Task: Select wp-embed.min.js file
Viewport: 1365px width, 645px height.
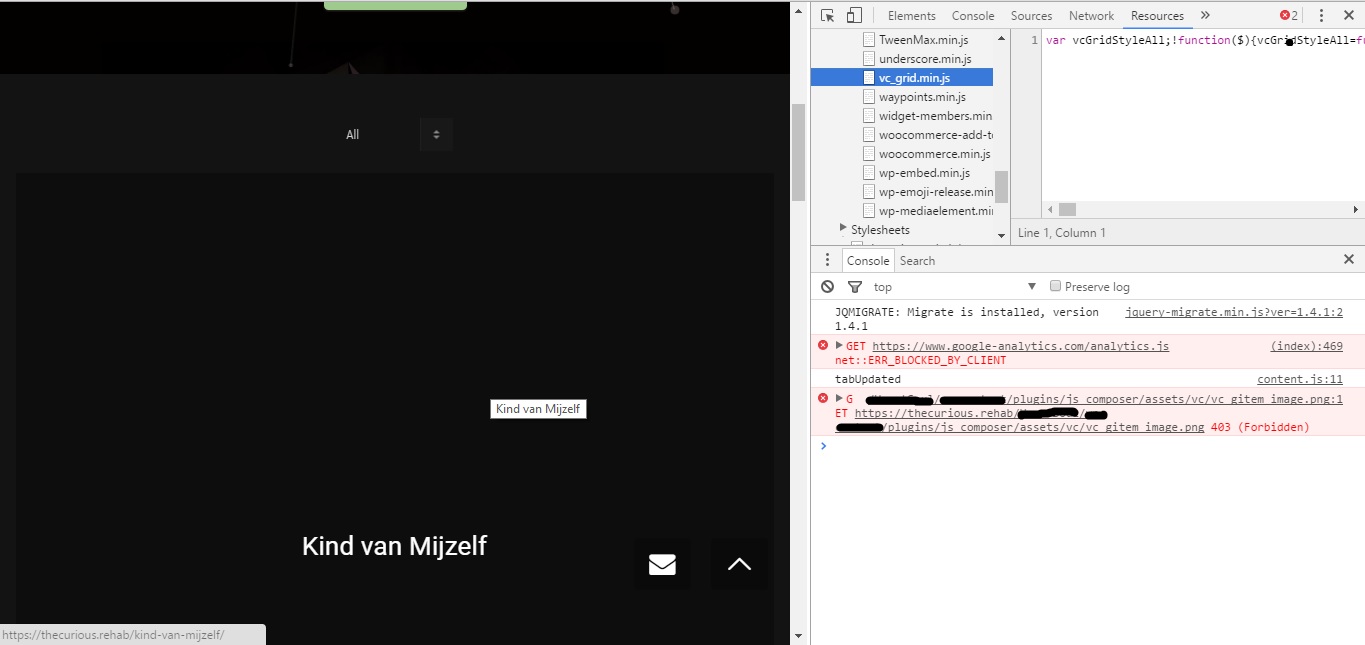Action: (x=924, y=173)
